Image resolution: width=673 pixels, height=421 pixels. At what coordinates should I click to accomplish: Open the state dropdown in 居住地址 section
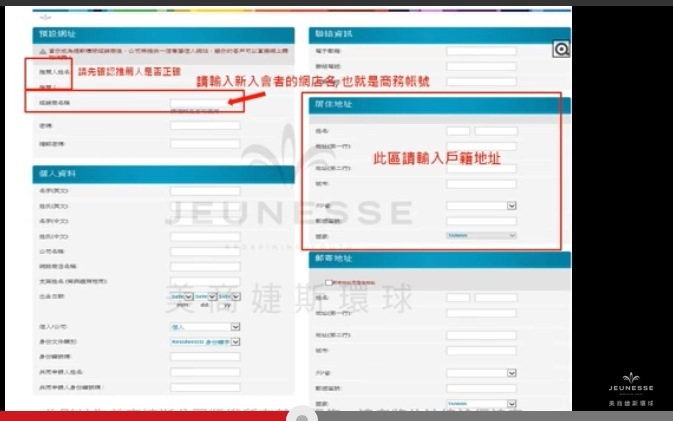point(481,206)
